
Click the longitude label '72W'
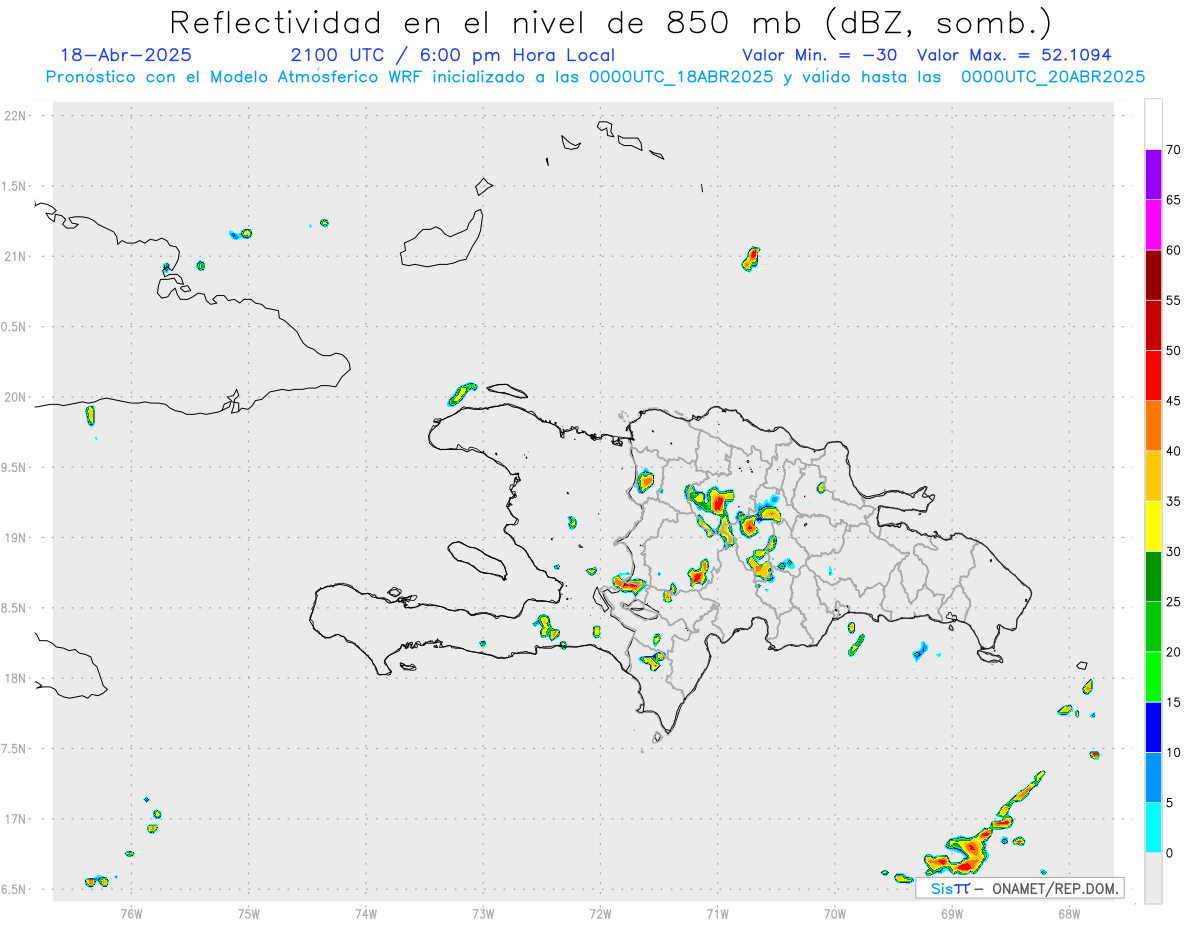(600, 913)
